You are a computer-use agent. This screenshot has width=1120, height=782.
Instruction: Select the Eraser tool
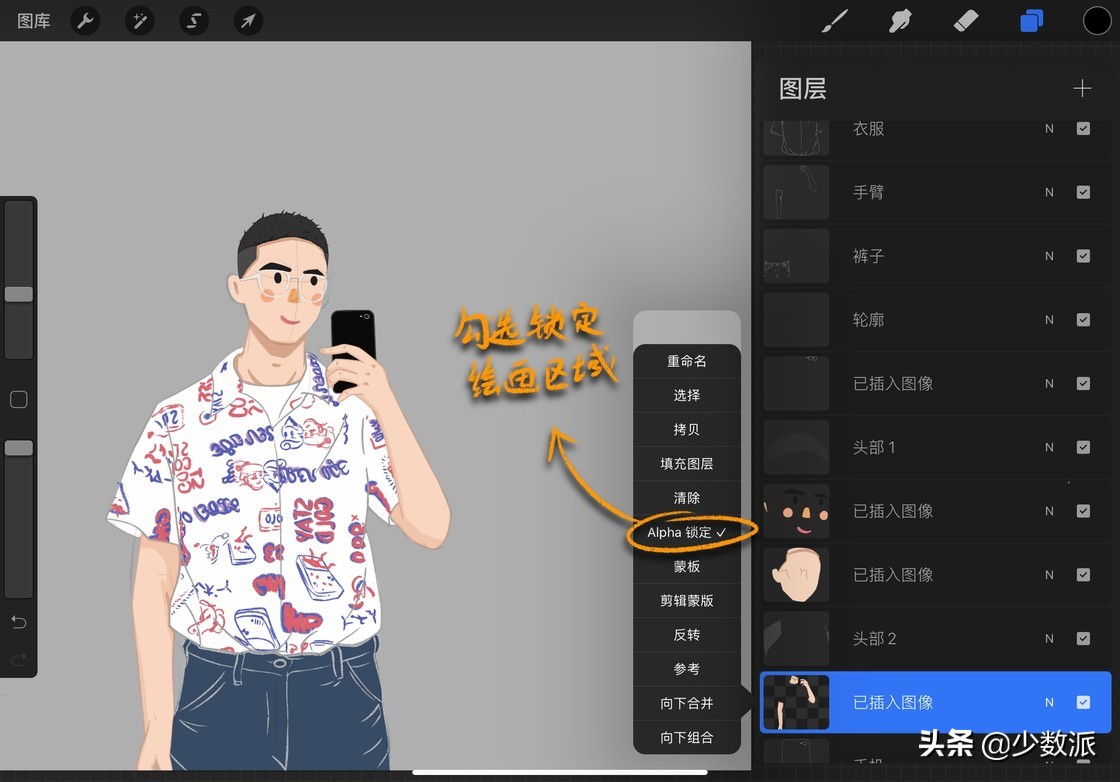964,20
